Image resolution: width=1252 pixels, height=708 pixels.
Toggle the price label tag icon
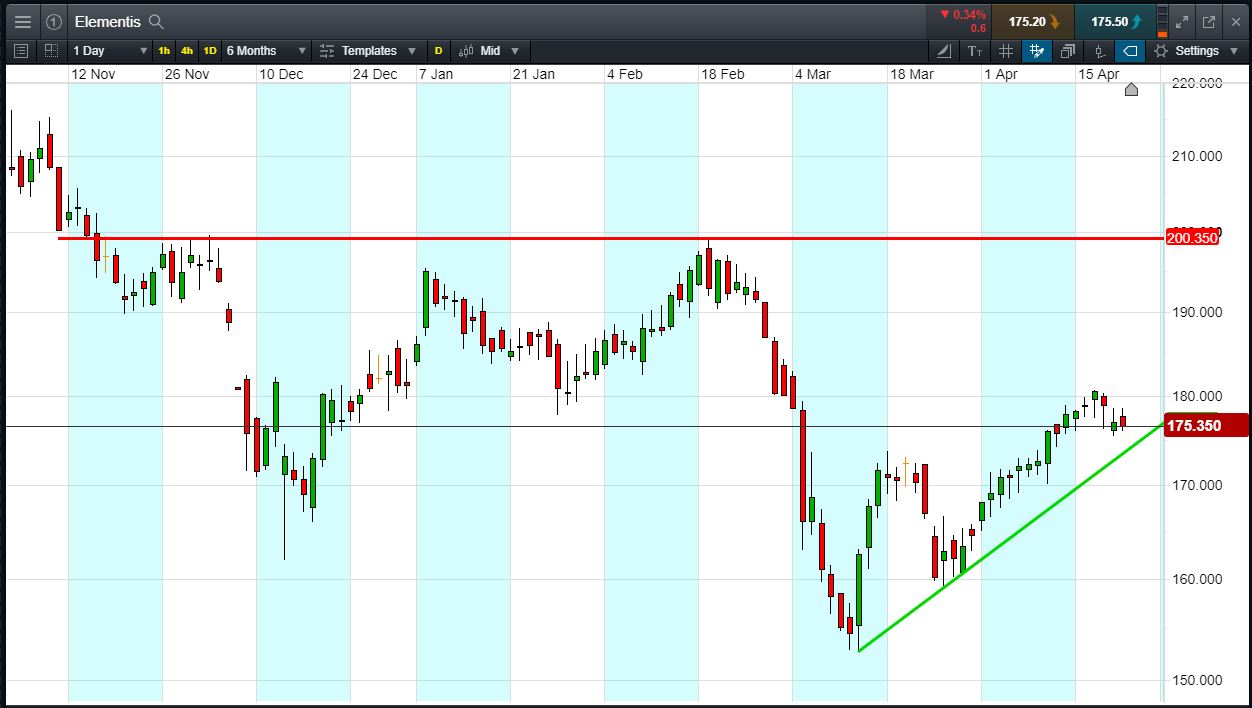click(1130, 51)
